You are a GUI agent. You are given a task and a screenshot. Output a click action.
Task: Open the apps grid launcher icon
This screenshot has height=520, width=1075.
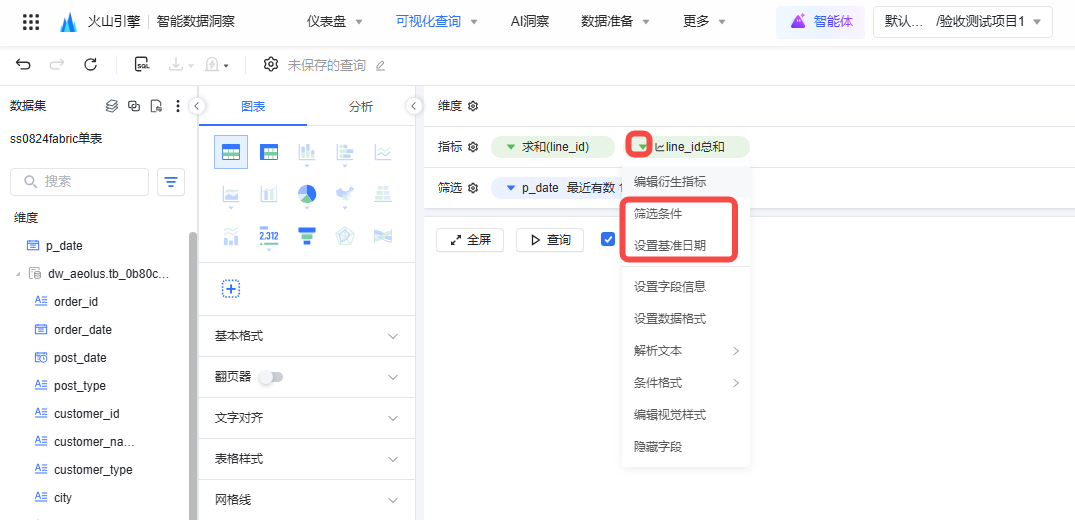(x=31, y=21)
